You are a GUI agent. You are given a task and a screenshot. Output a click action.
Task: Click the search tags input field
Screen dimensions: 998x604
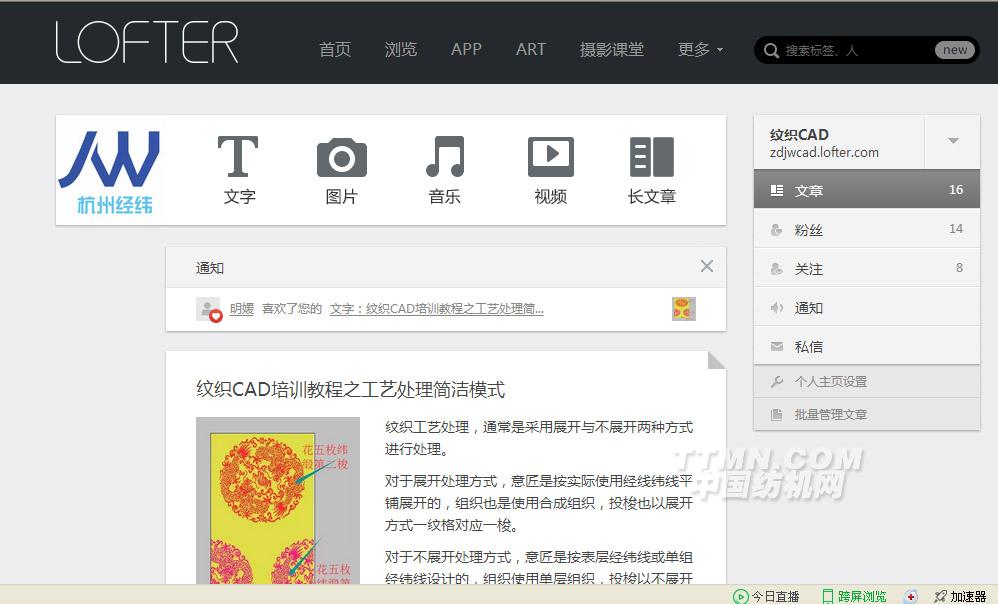coord(855,50)
